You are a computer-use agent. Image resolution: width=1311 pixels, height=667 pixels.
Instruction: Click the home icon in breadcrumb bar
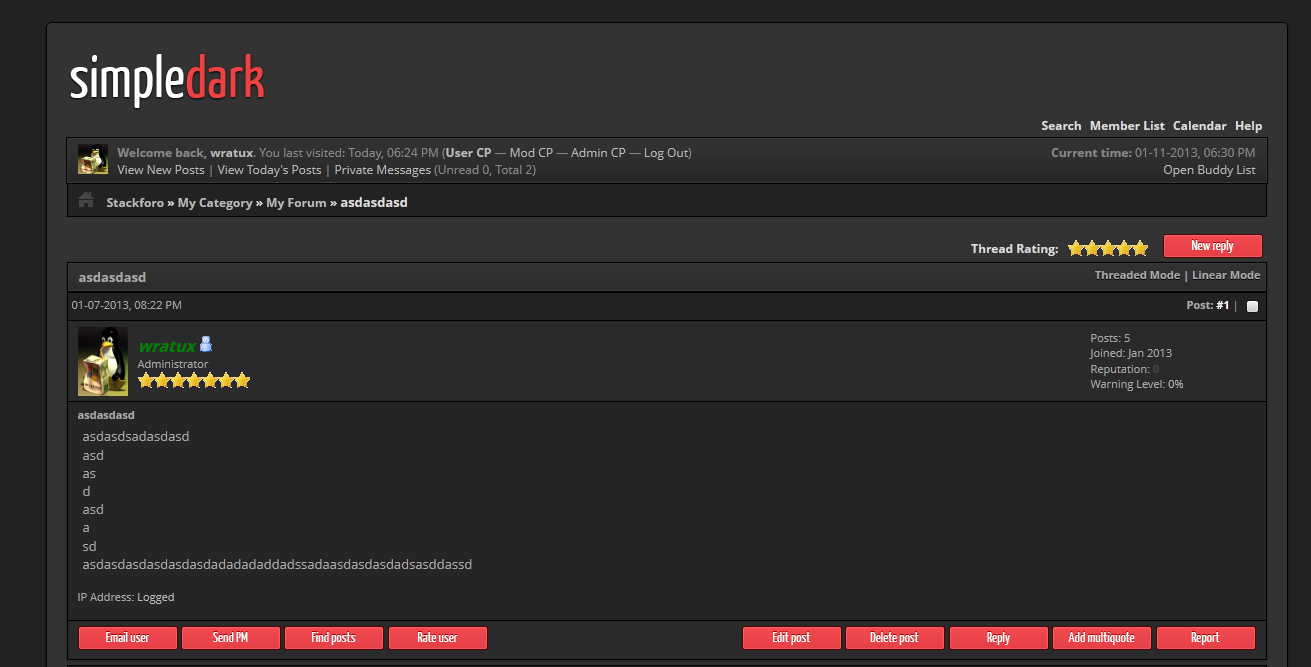click(x=86, y=201)
